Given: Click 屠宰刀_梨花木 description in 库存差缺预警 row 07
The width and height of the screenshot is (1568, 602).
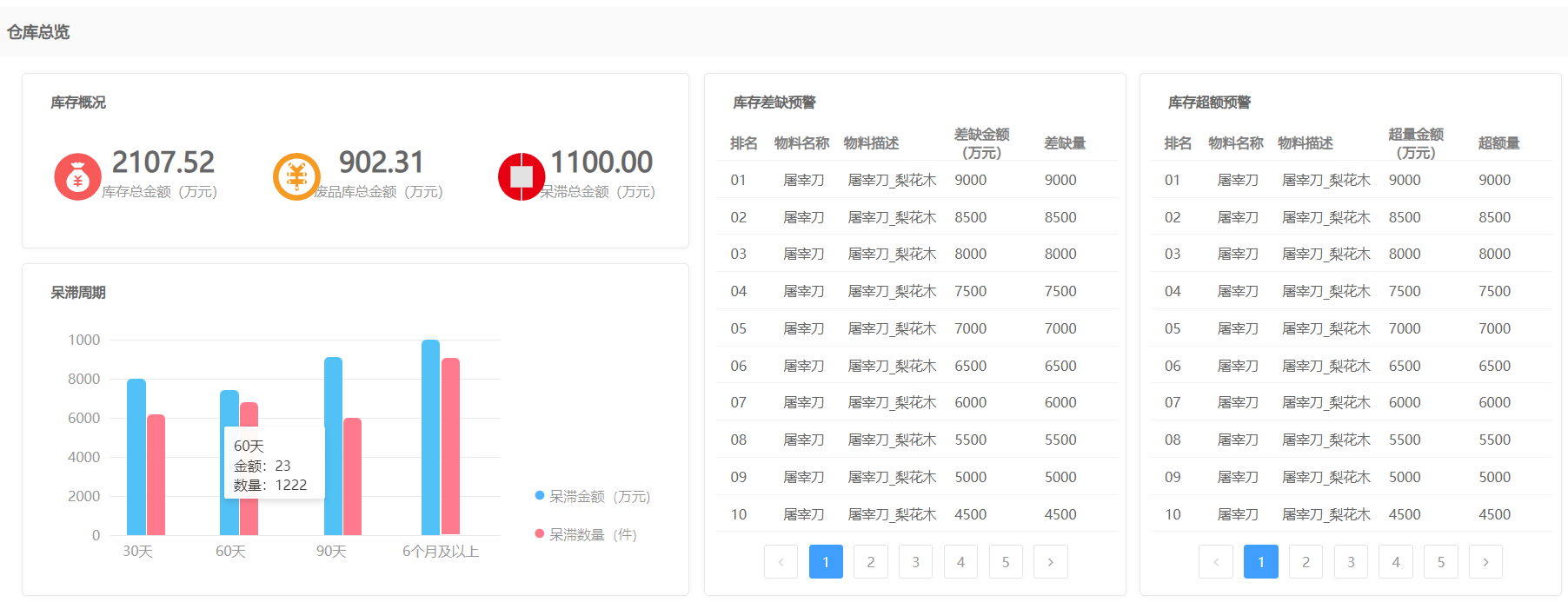Looking at the screenshot, I should click(892, 402).
